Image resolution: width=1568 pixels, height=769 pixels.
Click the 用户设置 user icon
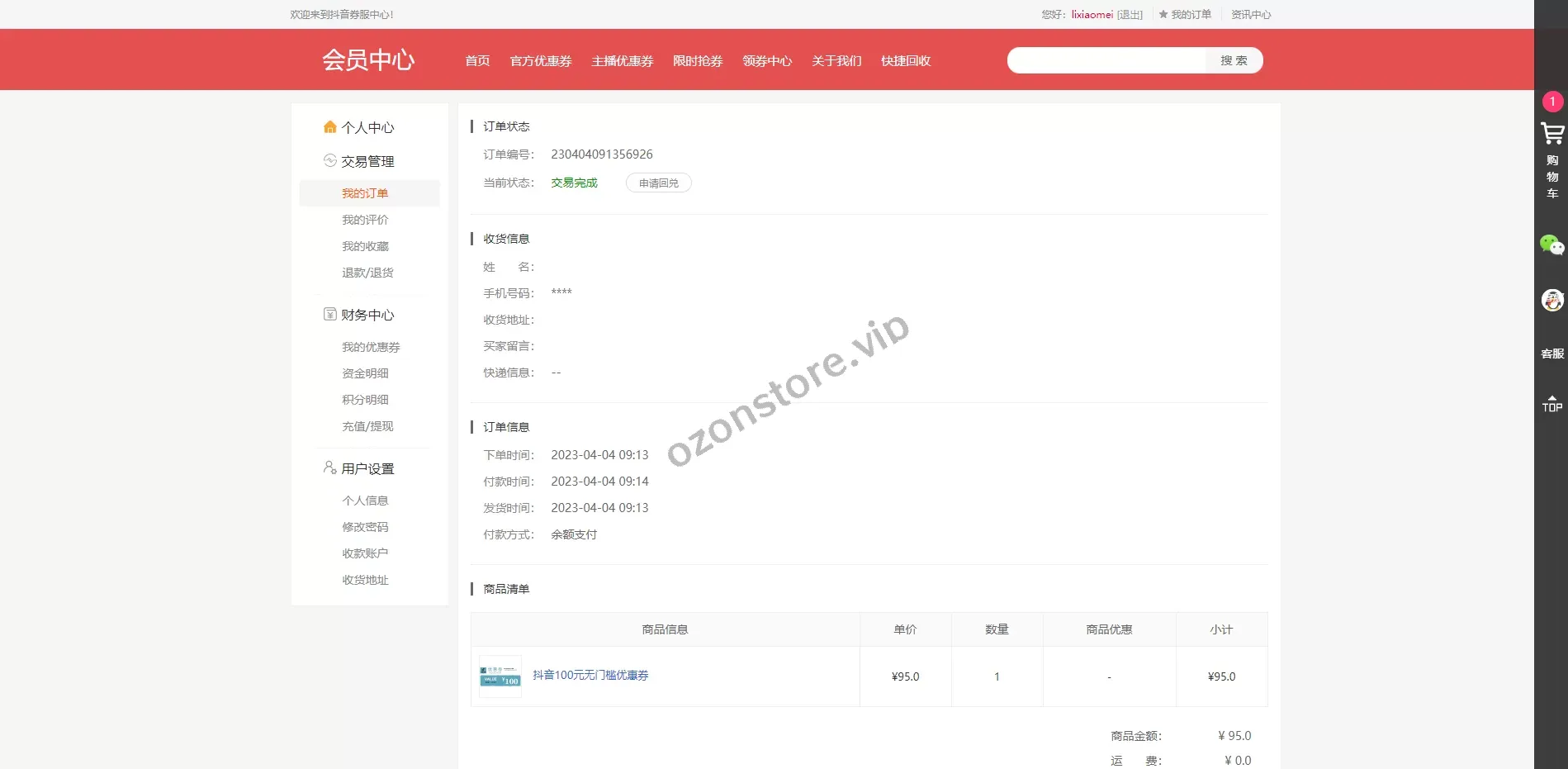[329, 468]
